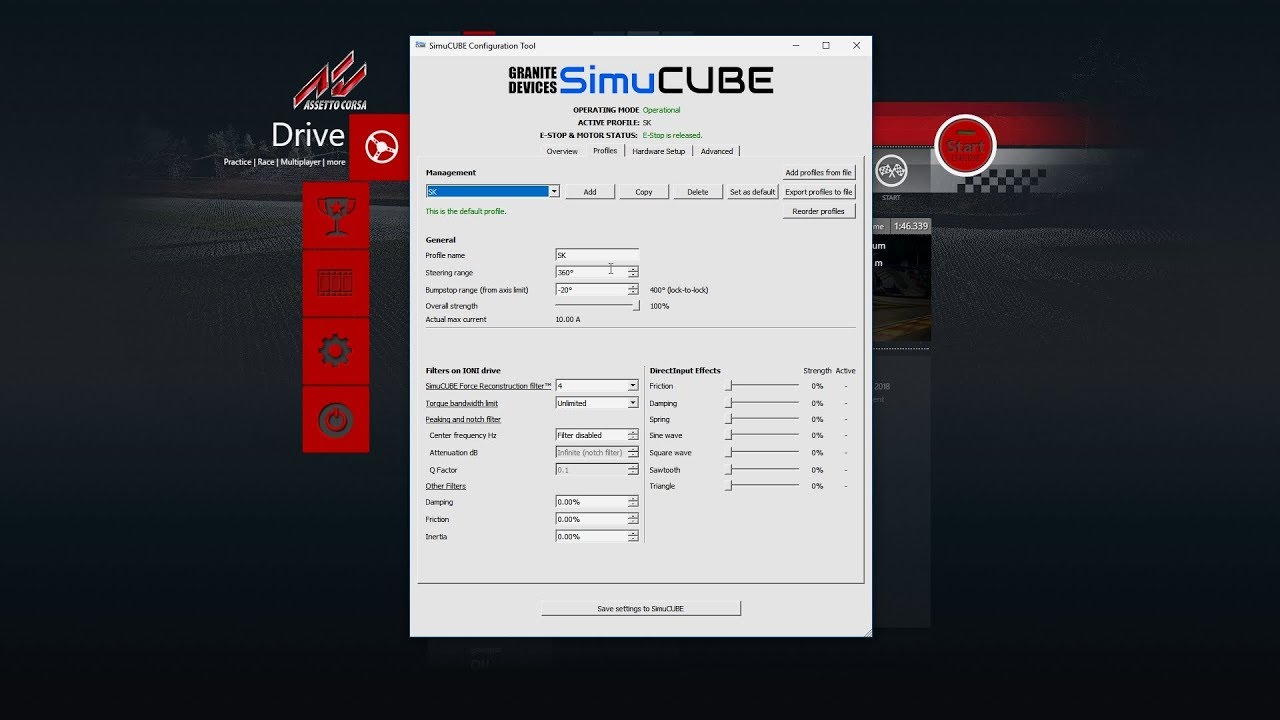The image size is (1280, 720).
Task: Expand the SK profile selection dropdown
Action: click(x=554, y=191)
